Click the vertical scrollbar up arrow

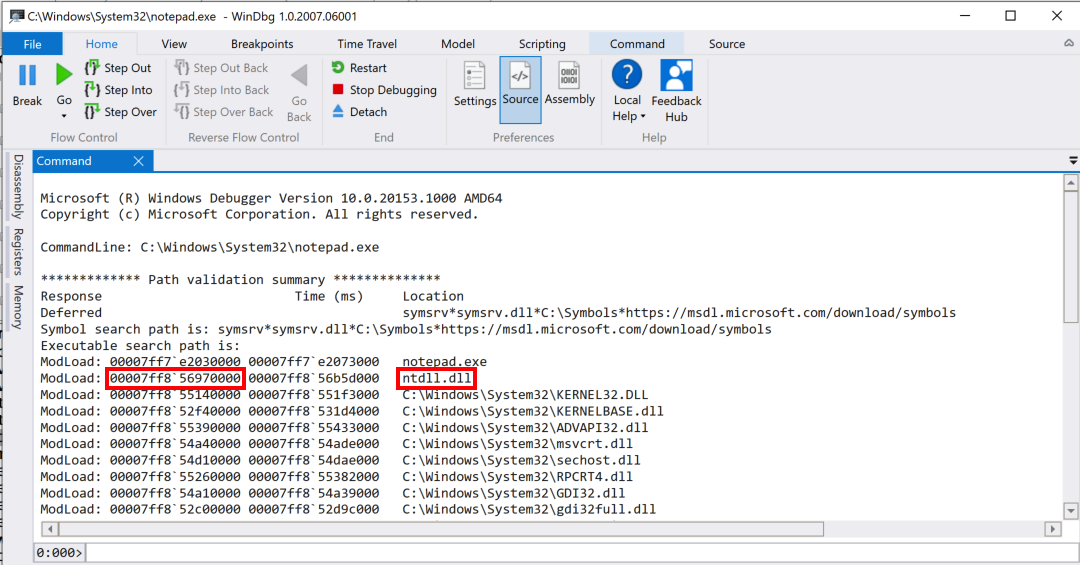click(1070, 183)
